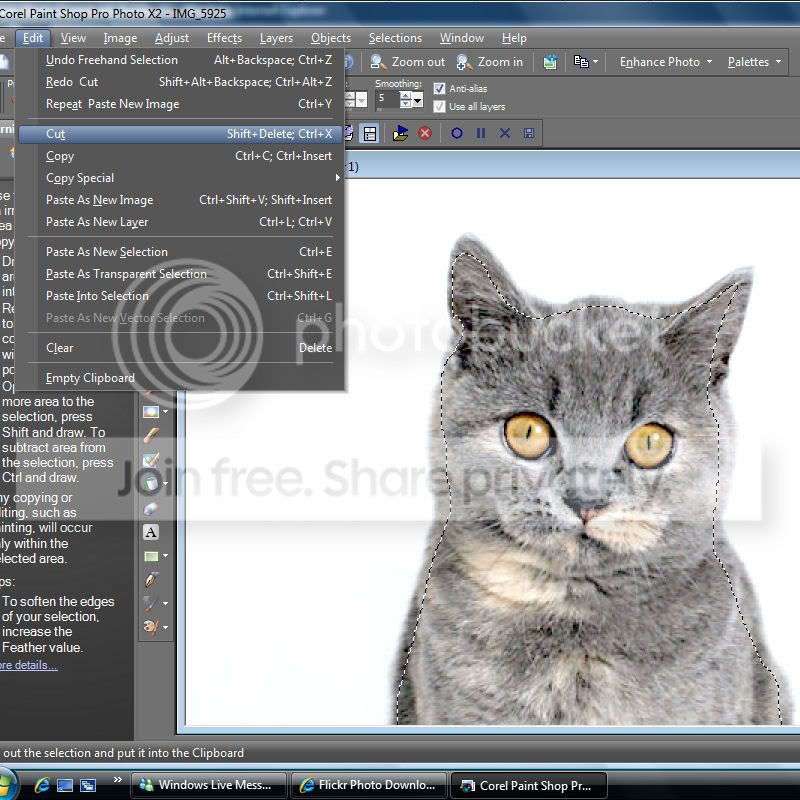Select Paste As New Layer
Screen dimensions: 800x800
[x=97, y=222]
